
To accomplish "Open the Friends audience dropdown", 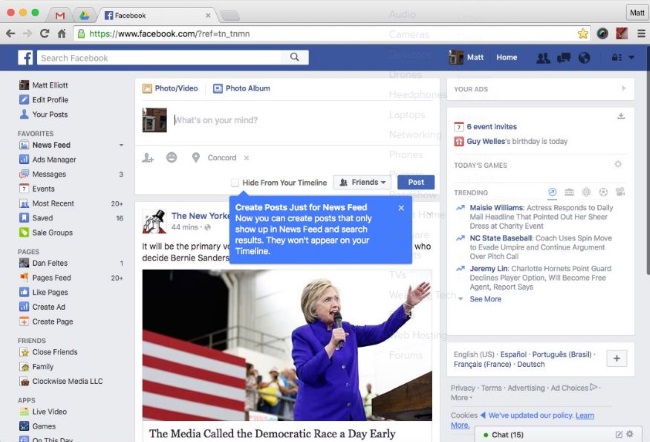I will [x=361, y=183].
